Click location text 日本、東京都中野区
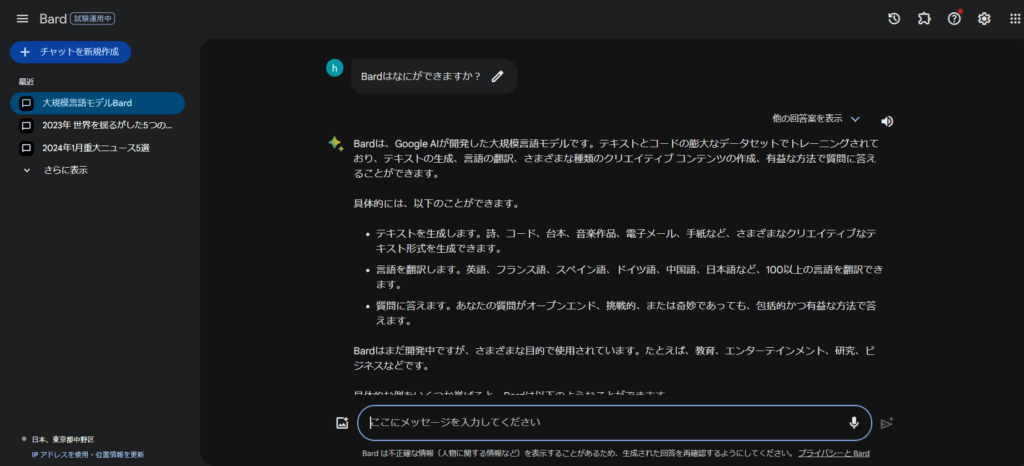Image resolution: width=1024 pixels, height=466 pixels. [63, 440]
